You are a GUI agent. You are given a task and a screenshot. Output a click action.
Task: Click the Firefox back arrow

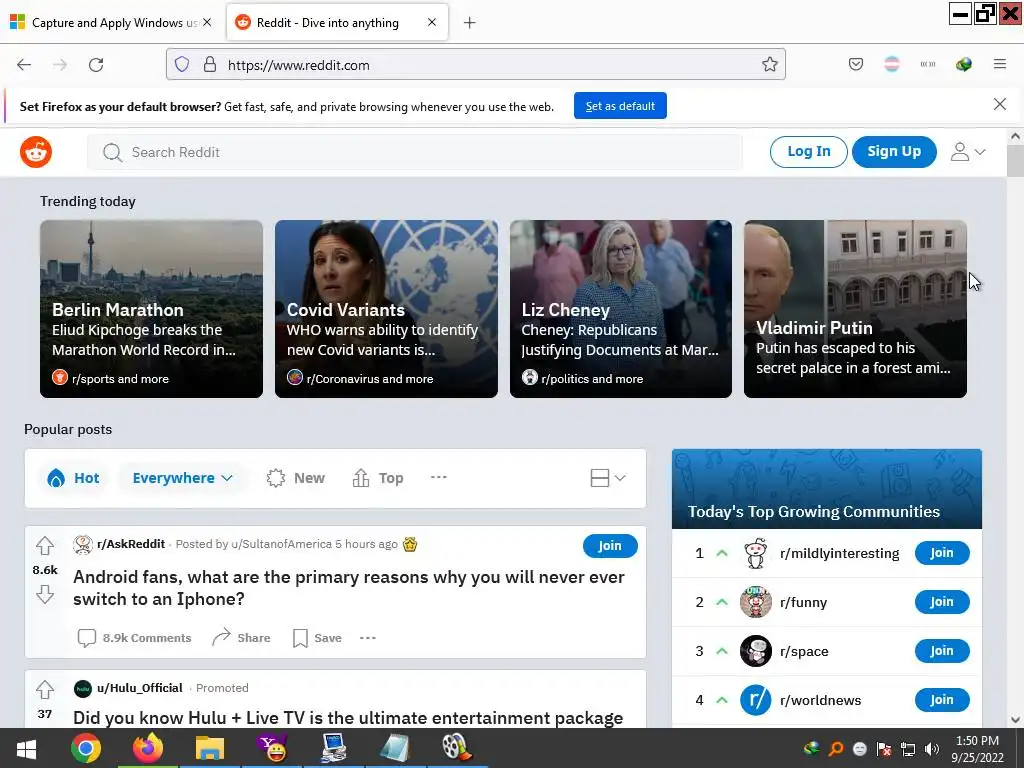[x=24, y=65]
